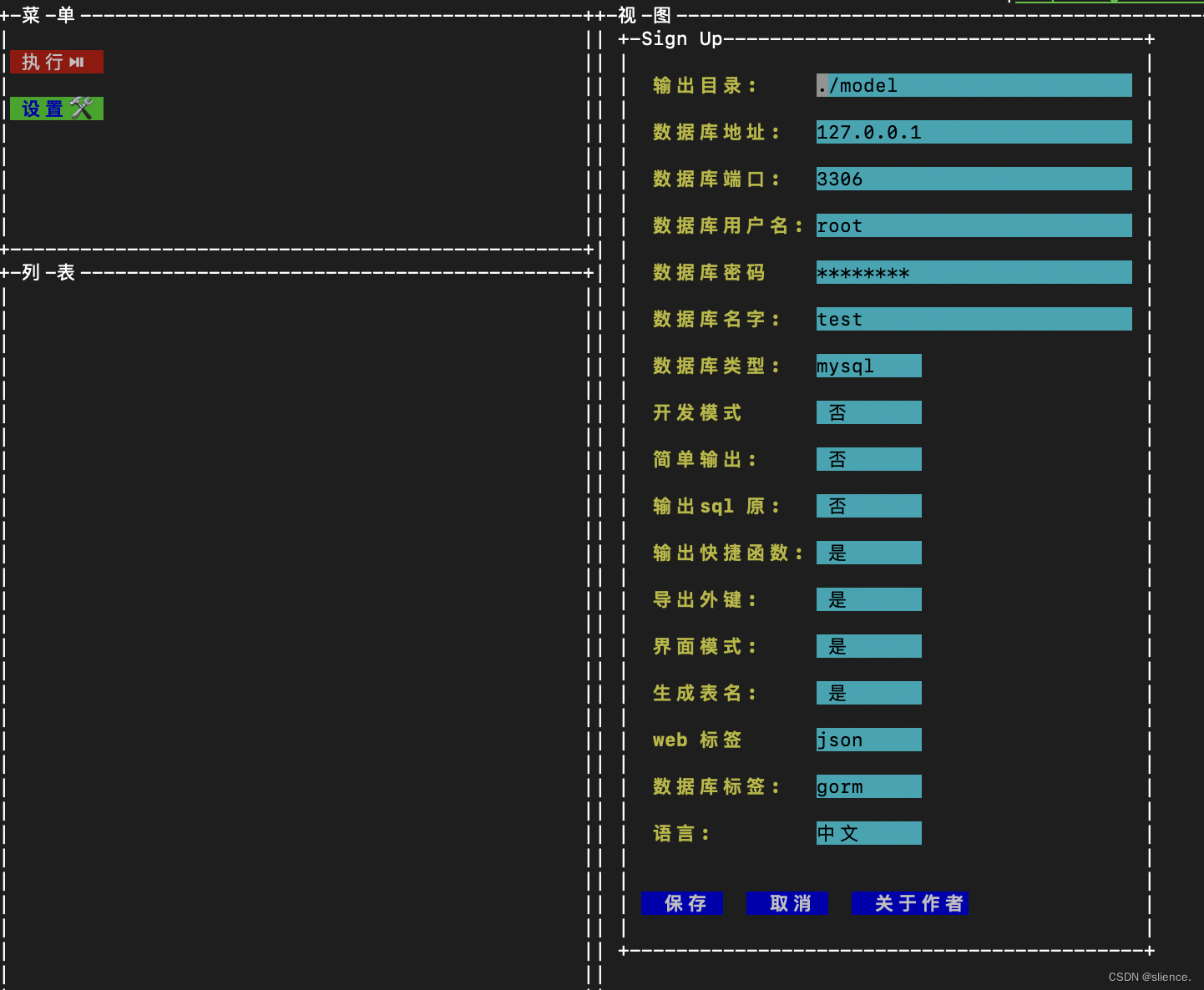Open the 导出外键 dropdown set to 是

click(868, 599)
